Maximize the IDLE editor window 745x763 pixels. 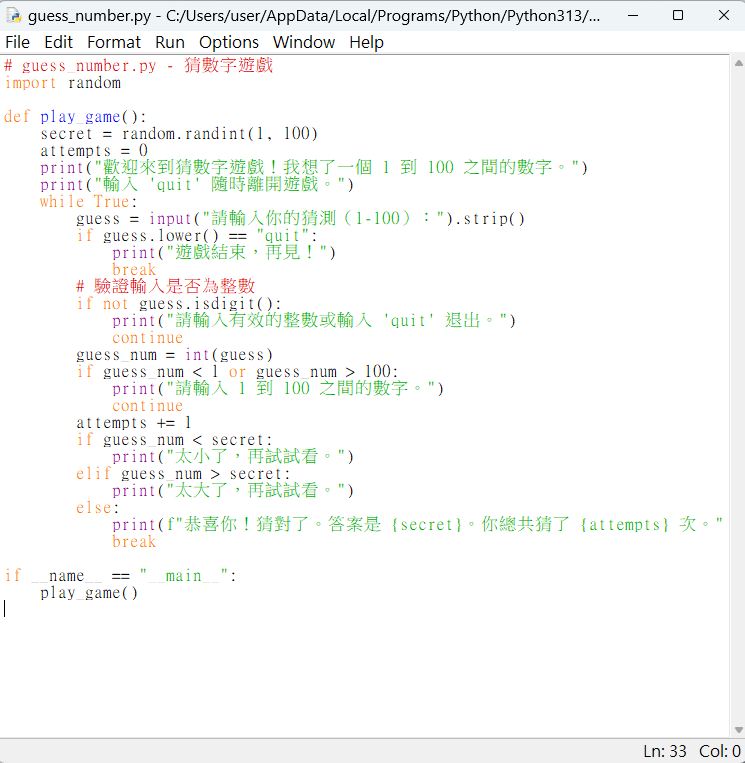678,16
